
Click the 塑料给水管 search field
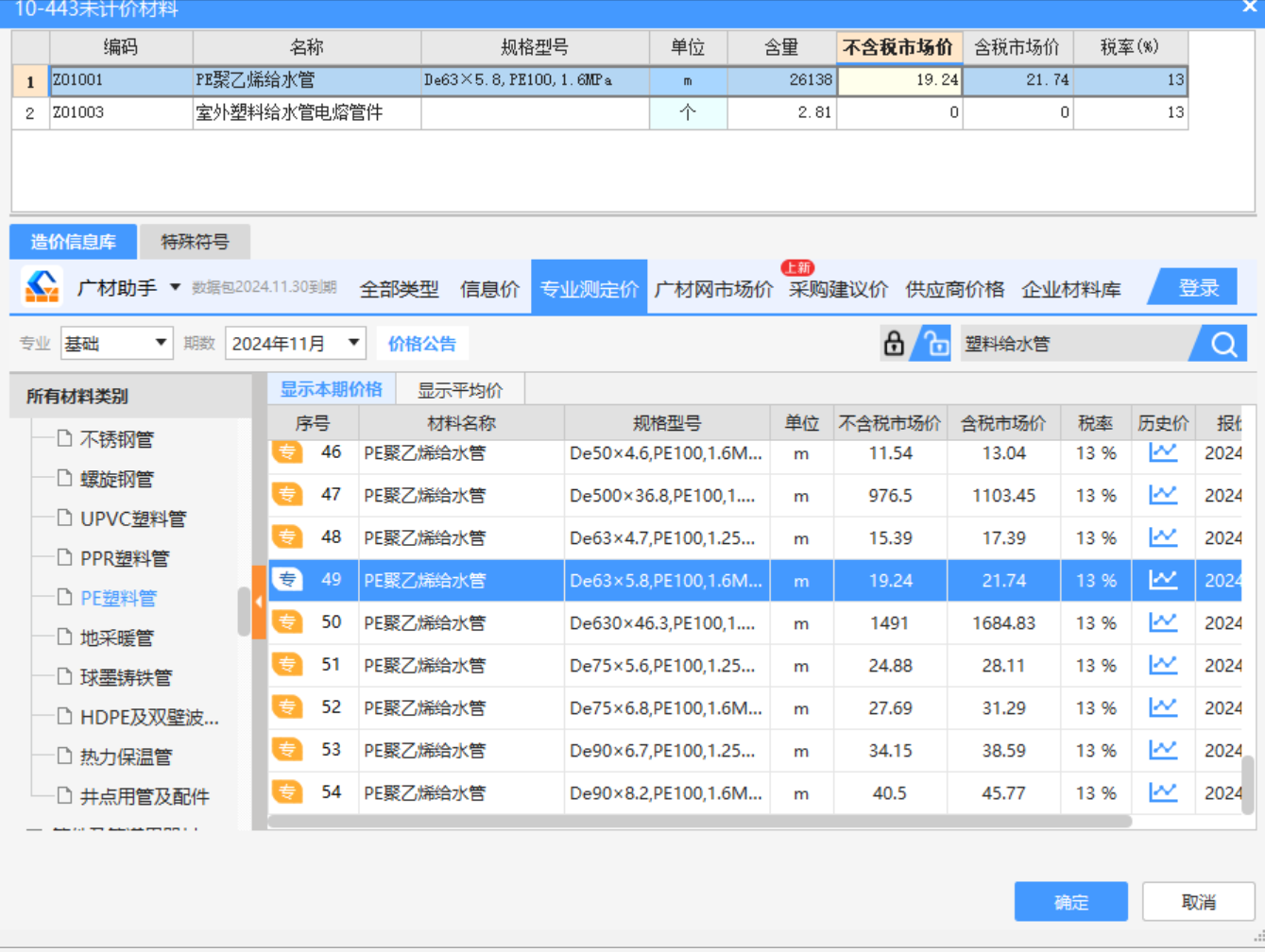coord(1075,344)
